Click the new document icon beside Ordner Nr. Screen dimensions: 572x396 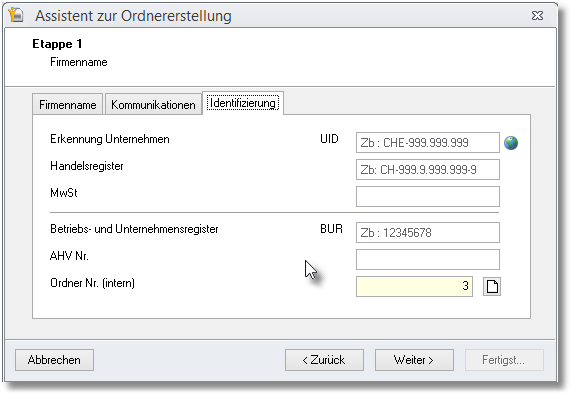492,286
